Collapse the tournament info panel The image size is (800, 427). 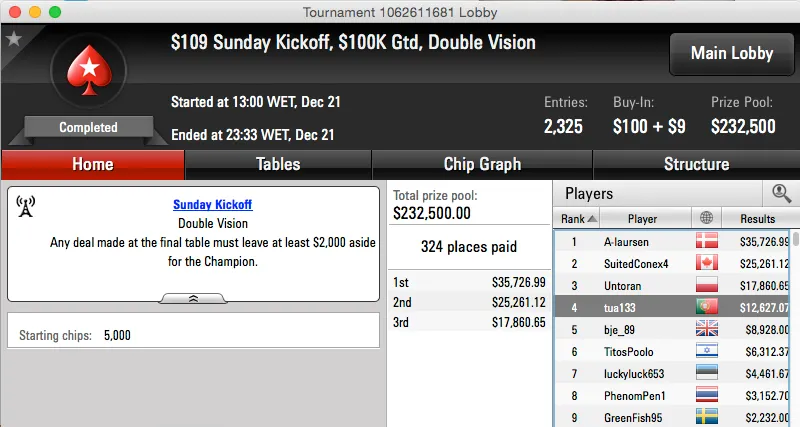click(x=193, y=298)
